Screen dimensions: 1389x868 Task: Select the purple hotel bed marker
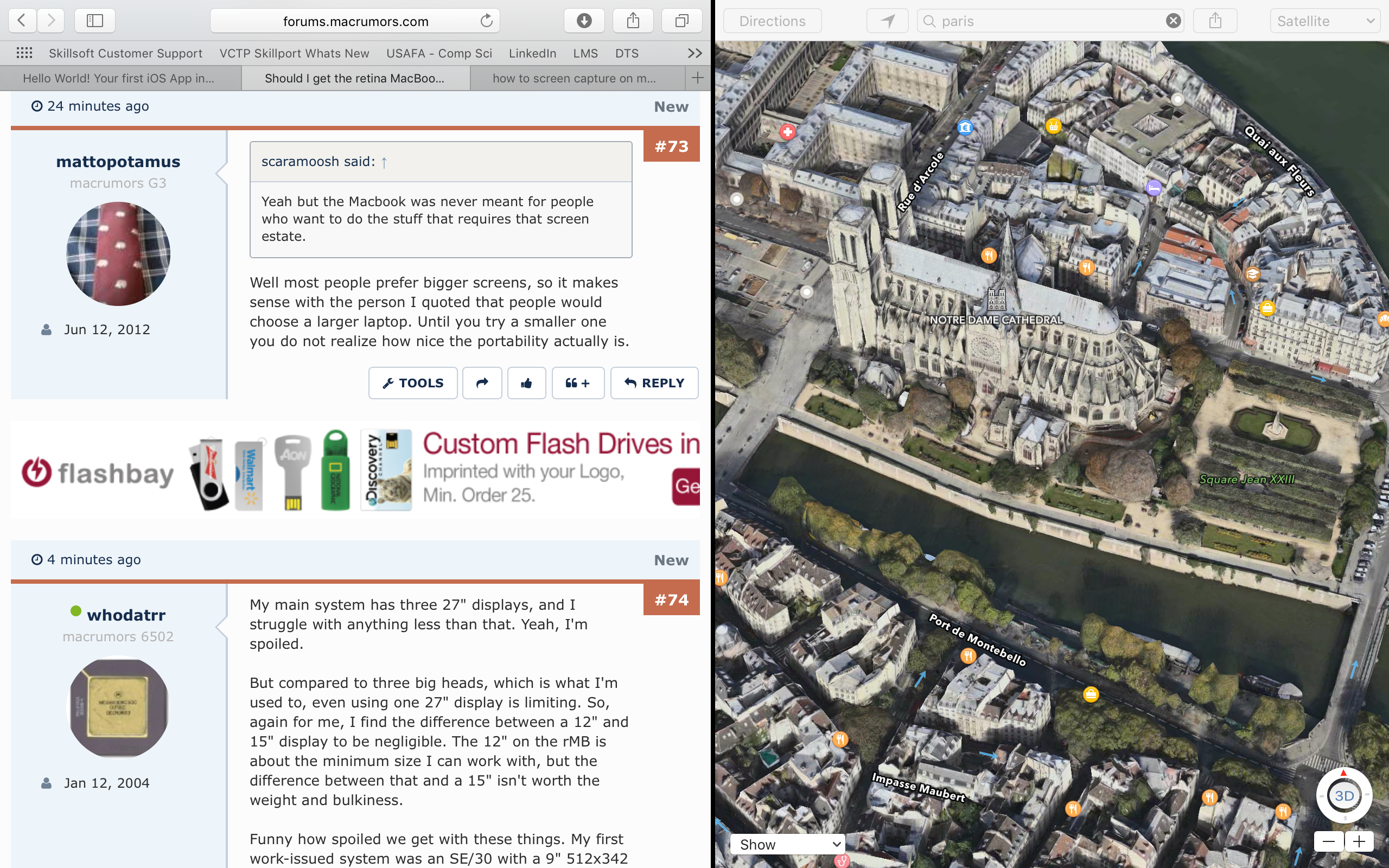(1153, 188)
